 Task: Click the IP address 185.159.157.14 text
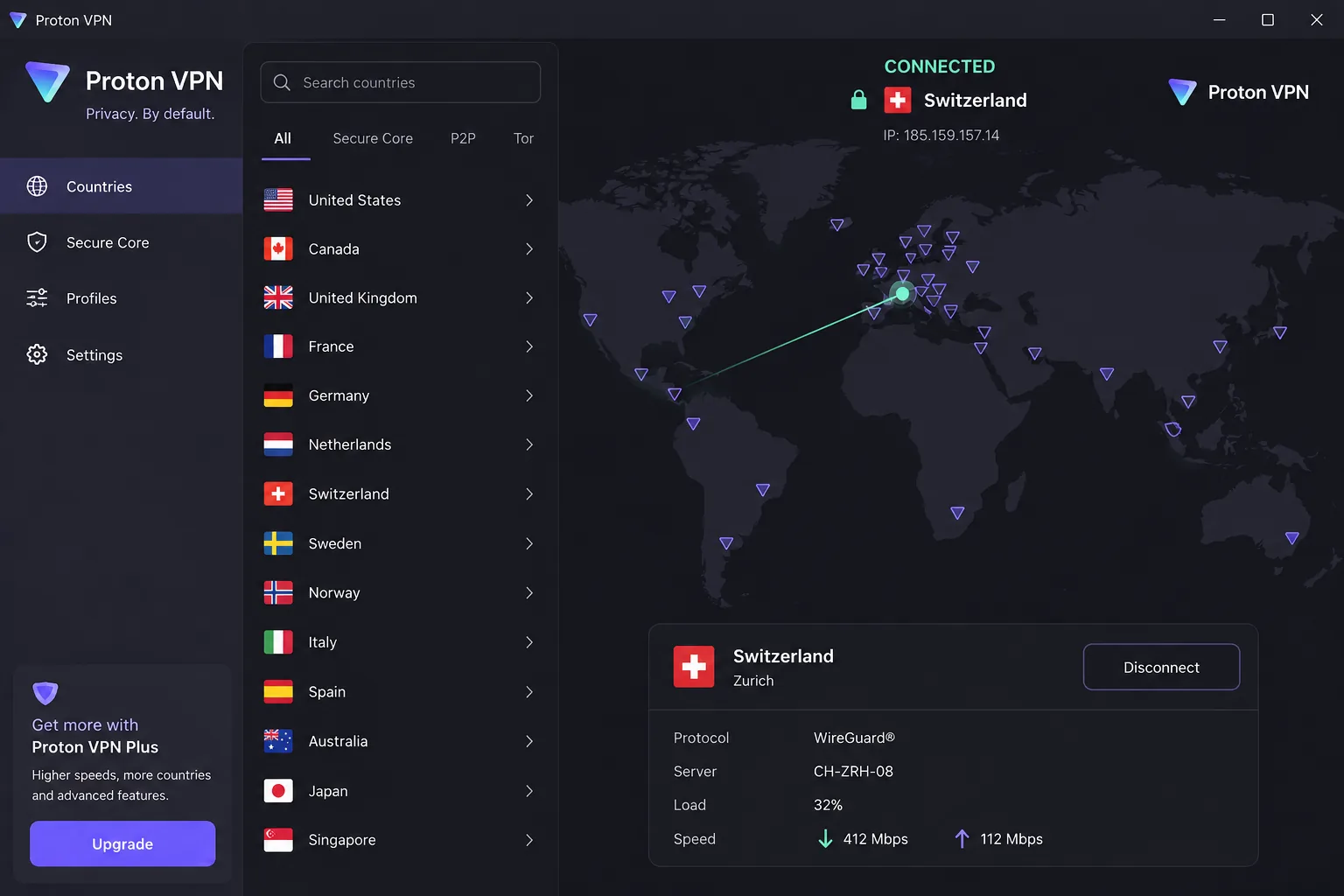941,135
